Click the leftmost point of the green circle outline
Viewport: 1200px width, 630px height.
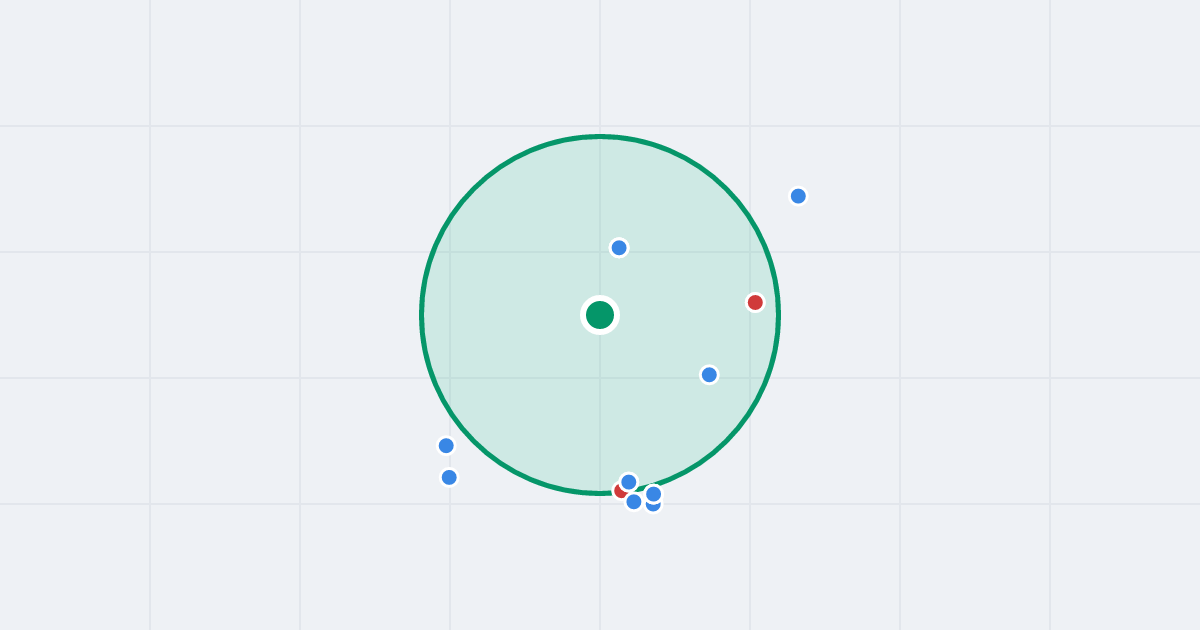422,315
